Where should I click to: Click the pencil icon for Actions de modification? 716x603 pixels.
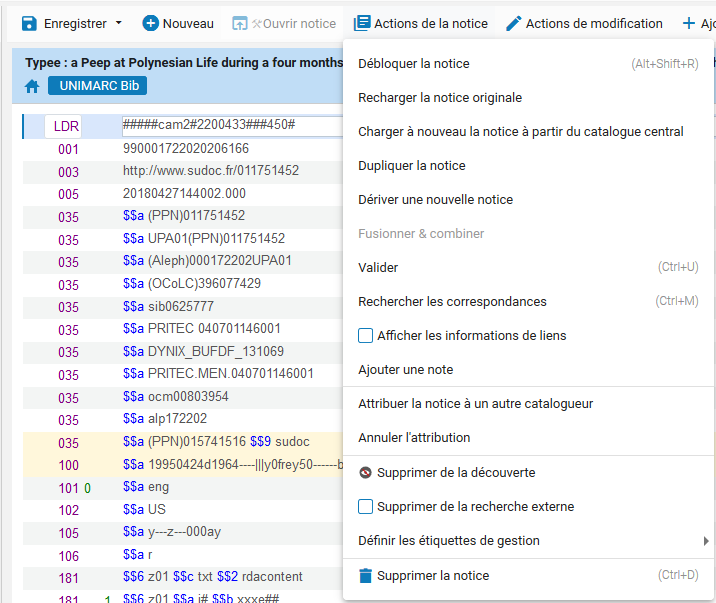pyautogui.click(x=514, y=23)
